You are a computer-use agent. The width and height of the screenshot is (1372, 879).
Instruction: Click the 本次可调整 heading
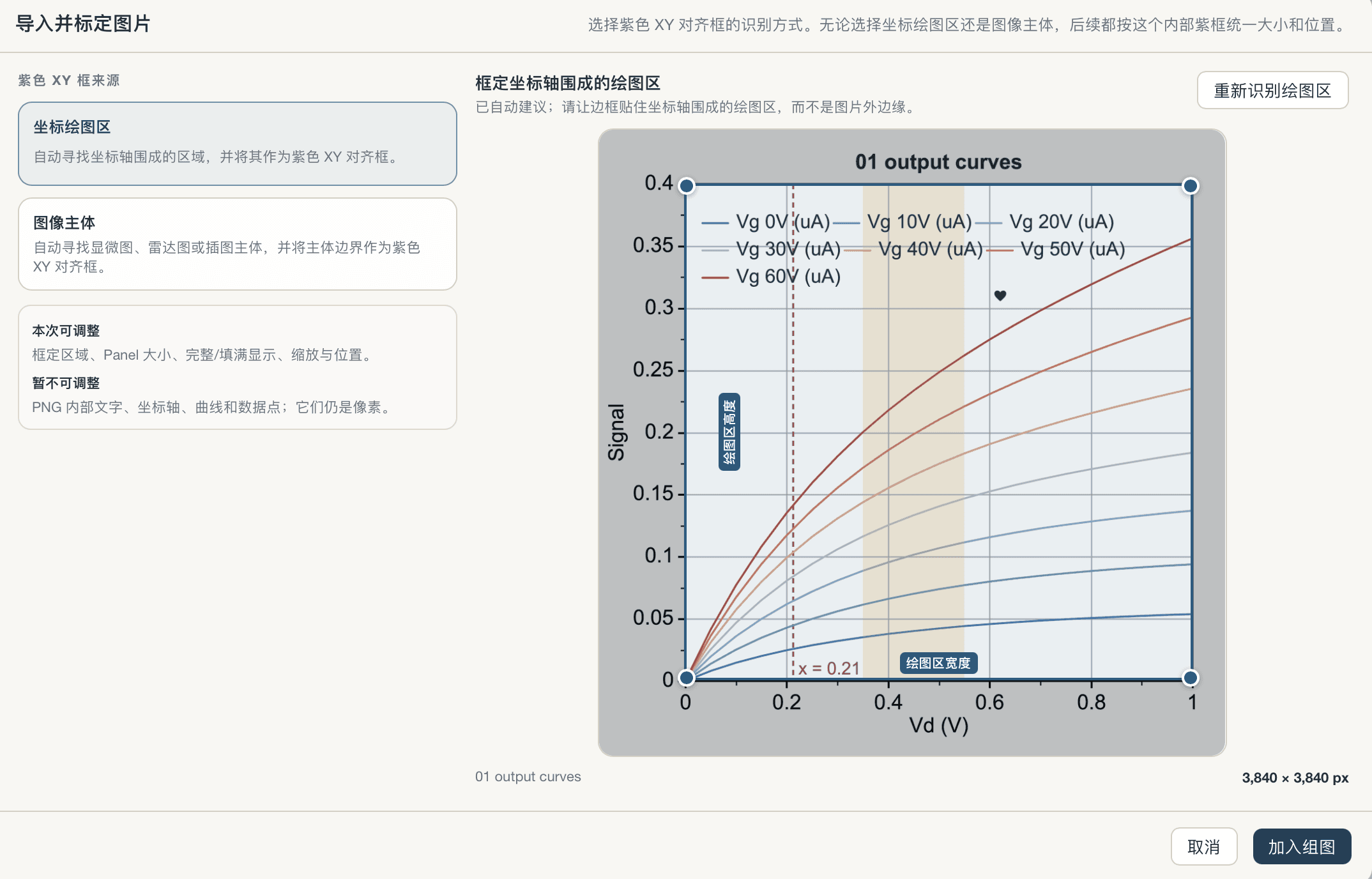pos(66,331)
